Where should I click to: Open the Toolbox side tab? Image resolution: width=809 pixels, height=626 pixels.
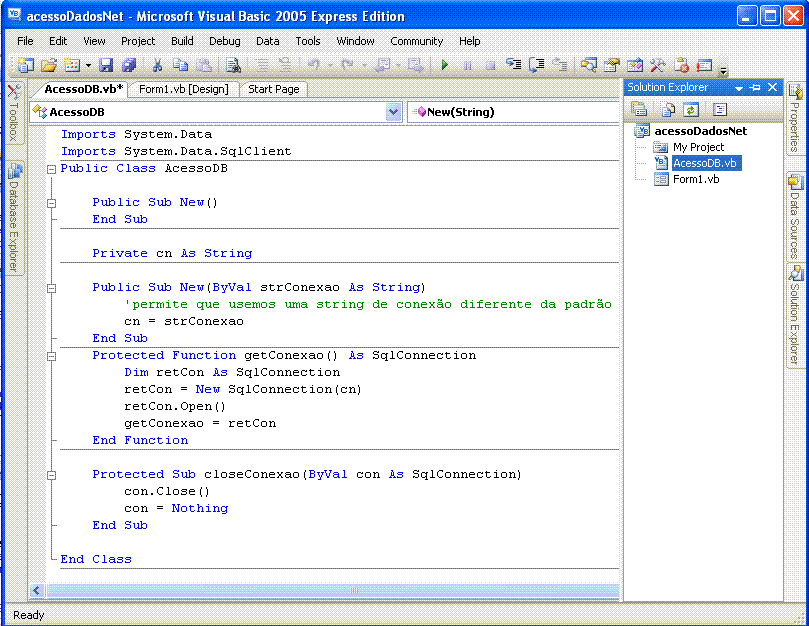(14, 113)
